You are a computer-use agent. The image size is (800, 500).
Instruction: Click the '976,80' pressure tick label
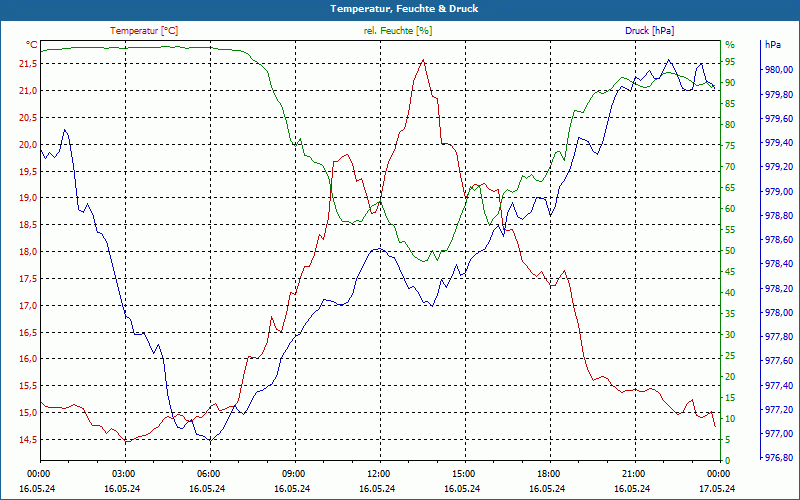779,458
